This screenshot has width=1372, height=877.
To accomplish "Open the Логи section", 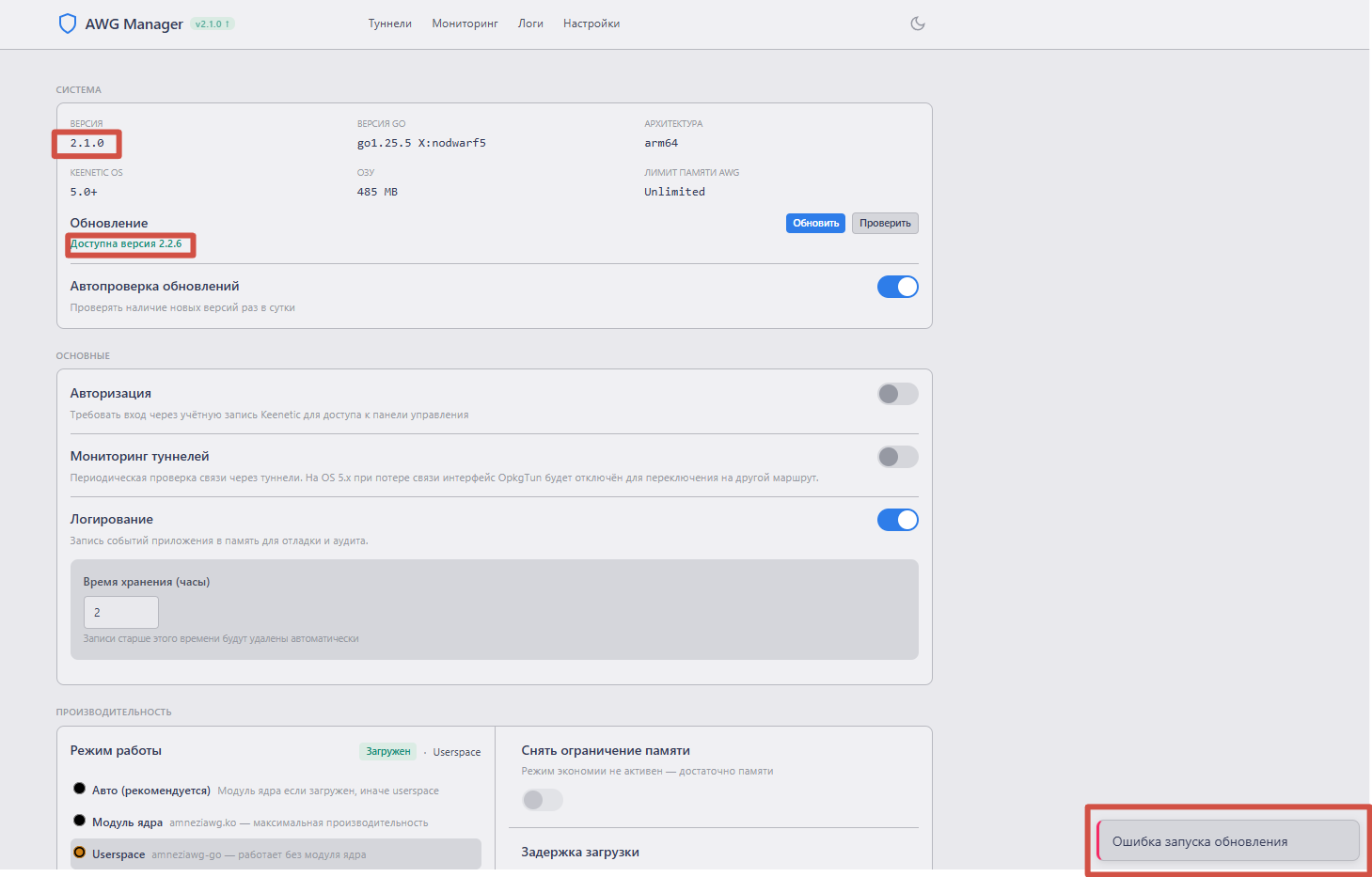I will point(530,23).
